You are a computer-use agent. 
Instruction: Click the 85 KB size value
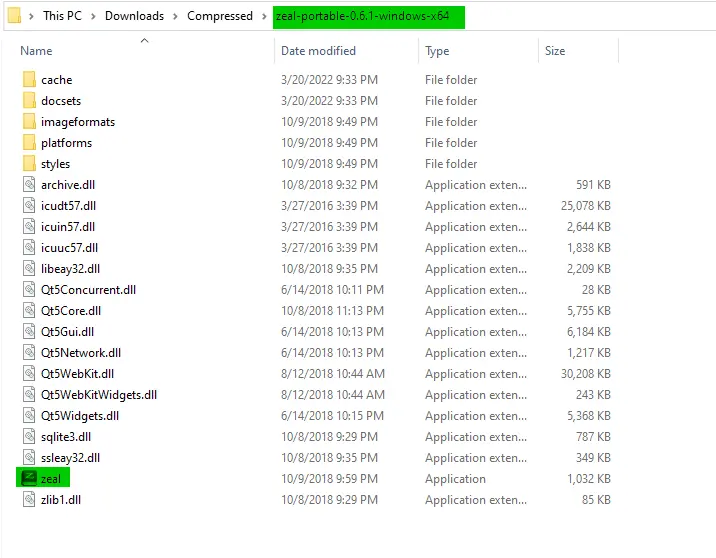[596, 500]
